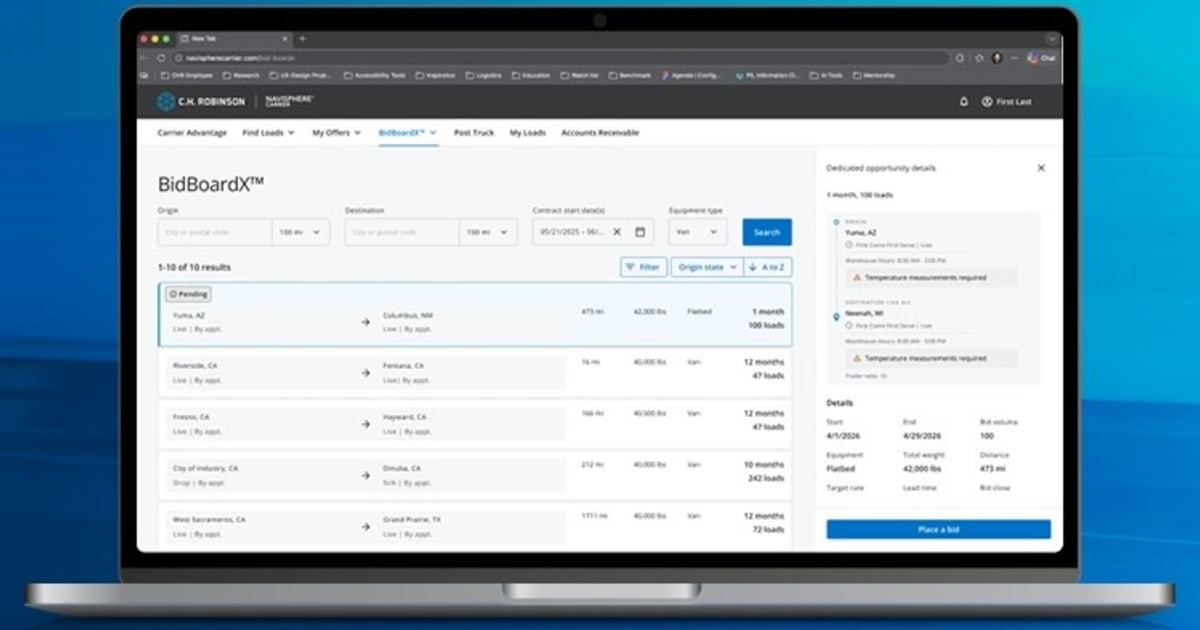Open a new browser tab
1200x630 pixels.
point(303,39)
